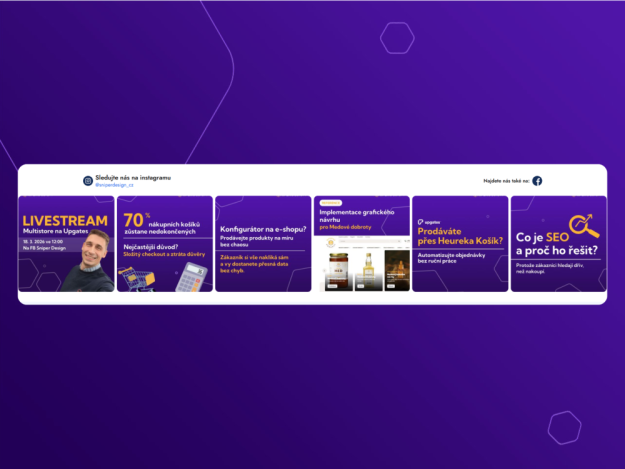Click 'Automatizujte objednávky bez ruční práce' text
This screenshot has height=469, width=625.
tap(452, 262)
